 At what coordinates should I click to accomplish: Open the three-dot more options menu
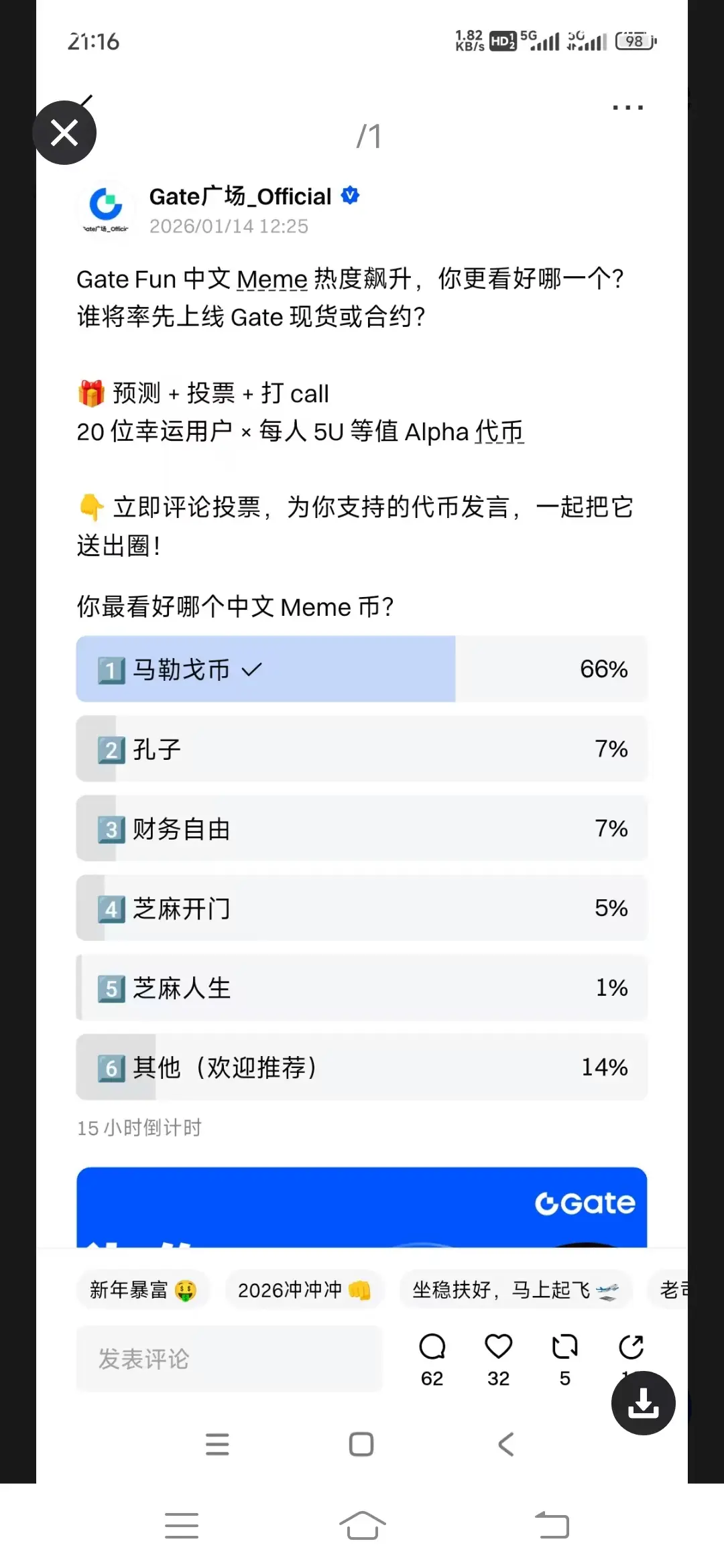click(627, 107)
